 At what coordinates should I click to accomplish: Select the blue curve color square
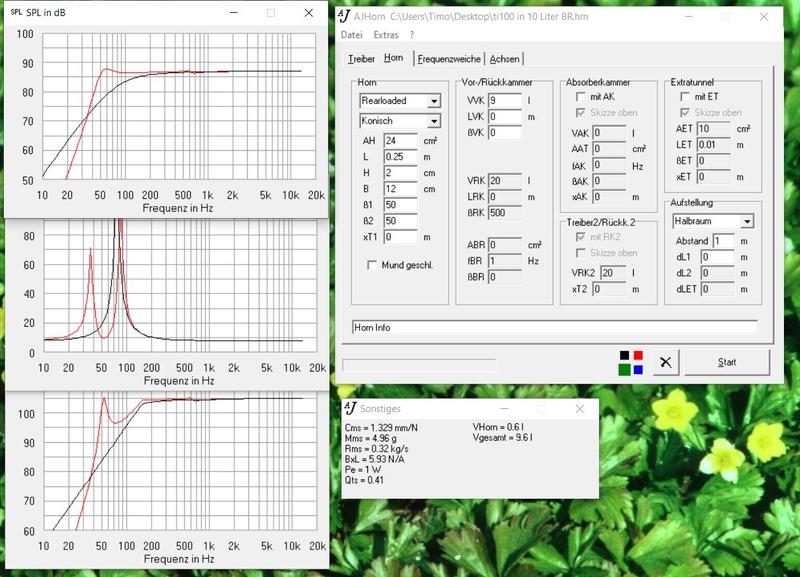(638, 369)
